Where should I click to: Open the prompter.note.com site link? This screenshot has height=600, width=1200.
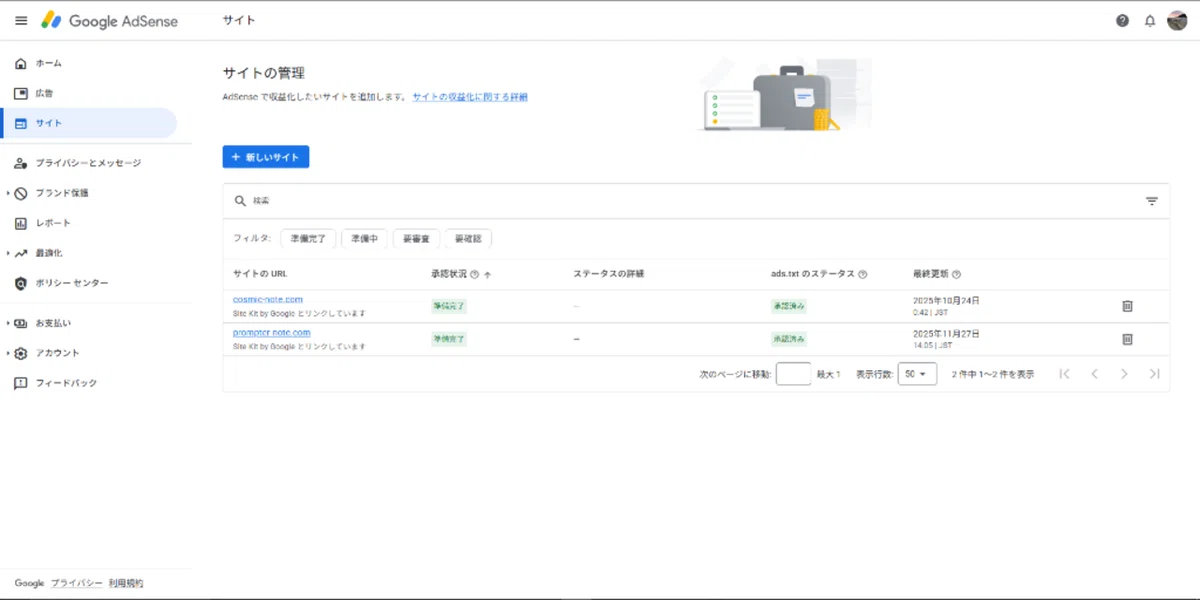[272, 332]
